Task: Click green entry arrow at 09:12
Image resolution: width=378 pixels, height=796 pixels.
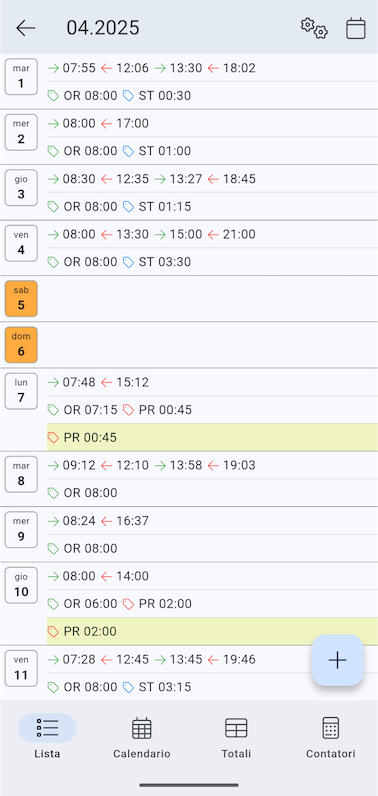Action: 53,465
